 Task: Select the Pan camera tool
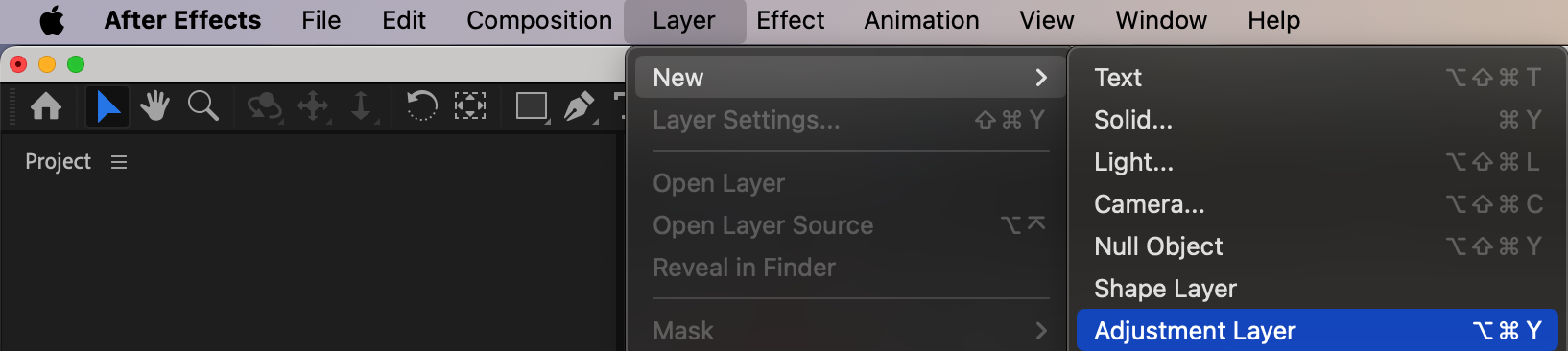[314, 106]
